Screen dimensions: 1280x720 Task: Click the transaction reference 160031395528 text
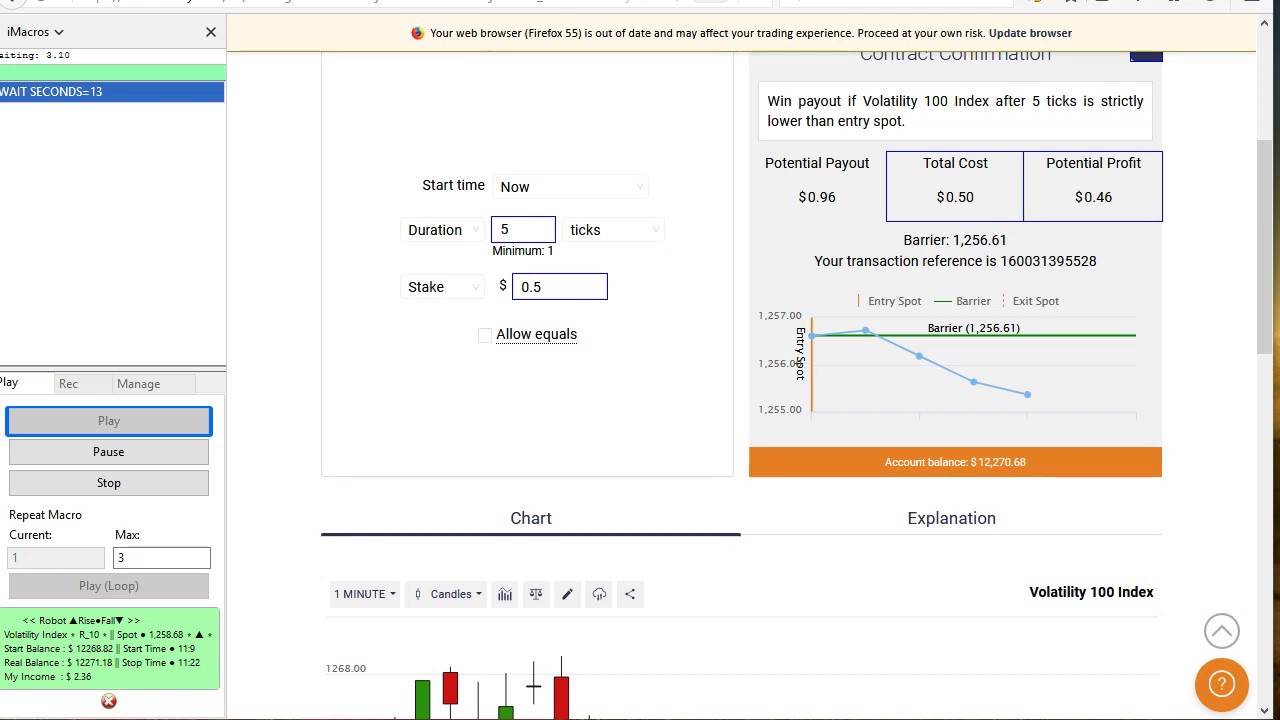pyautogui.click(x=955, y=261)
